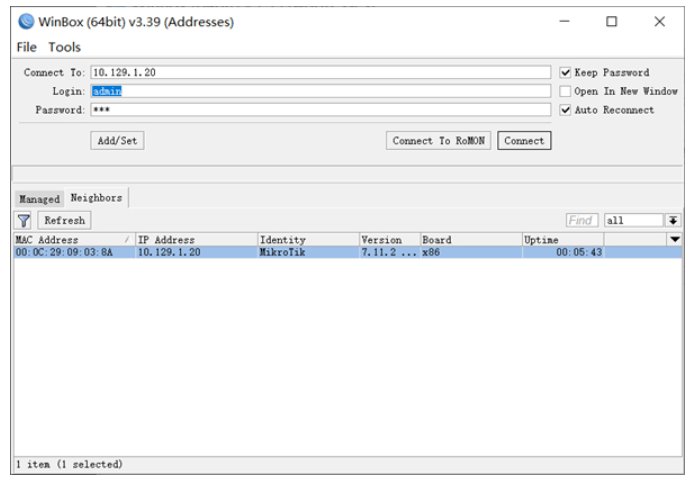Expand the column chooser arrow in header
Image resolution: width=694 pixels, height=480 pixels.
[674, 240]
